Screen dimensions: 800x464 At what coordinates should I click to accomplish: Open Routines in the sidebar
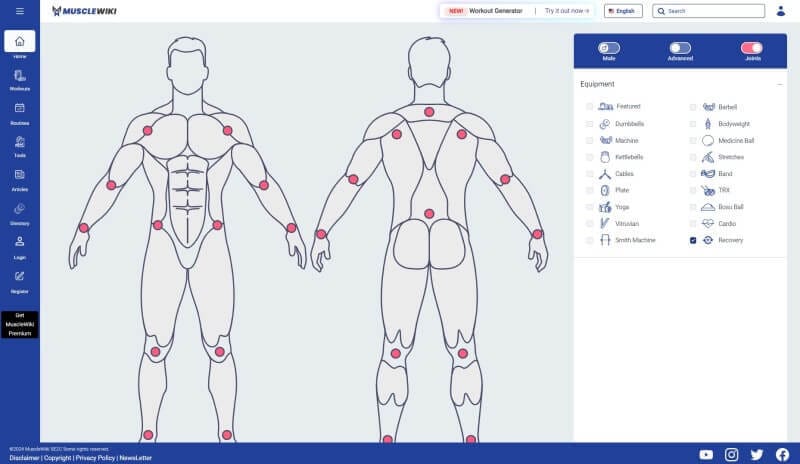pyautogui.click(x=19, y=113)
